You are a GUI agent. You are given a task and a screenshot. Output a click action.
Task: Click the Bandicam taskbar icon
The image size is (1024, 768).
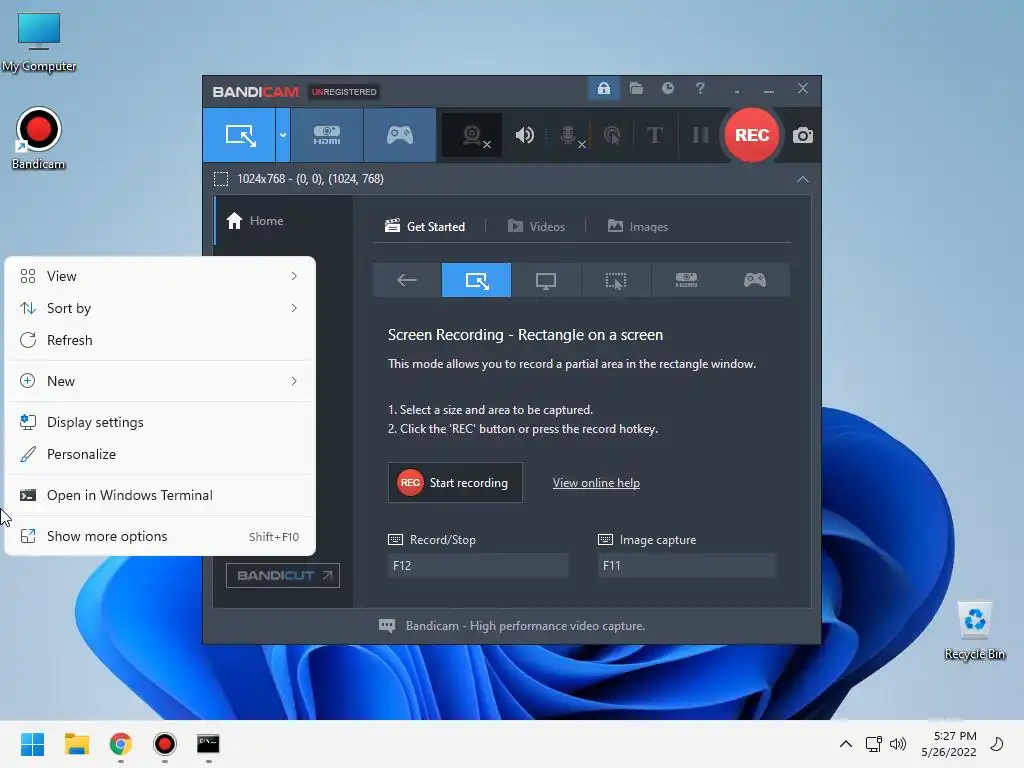pyautogui.click(x=165, y=744)
